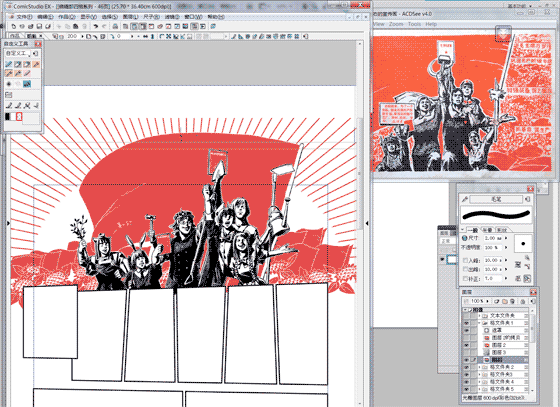This screenshot has height=407, width=560.
Task: Switch to the 形状 tab in the brush panel
Action: tap(502, 230)
